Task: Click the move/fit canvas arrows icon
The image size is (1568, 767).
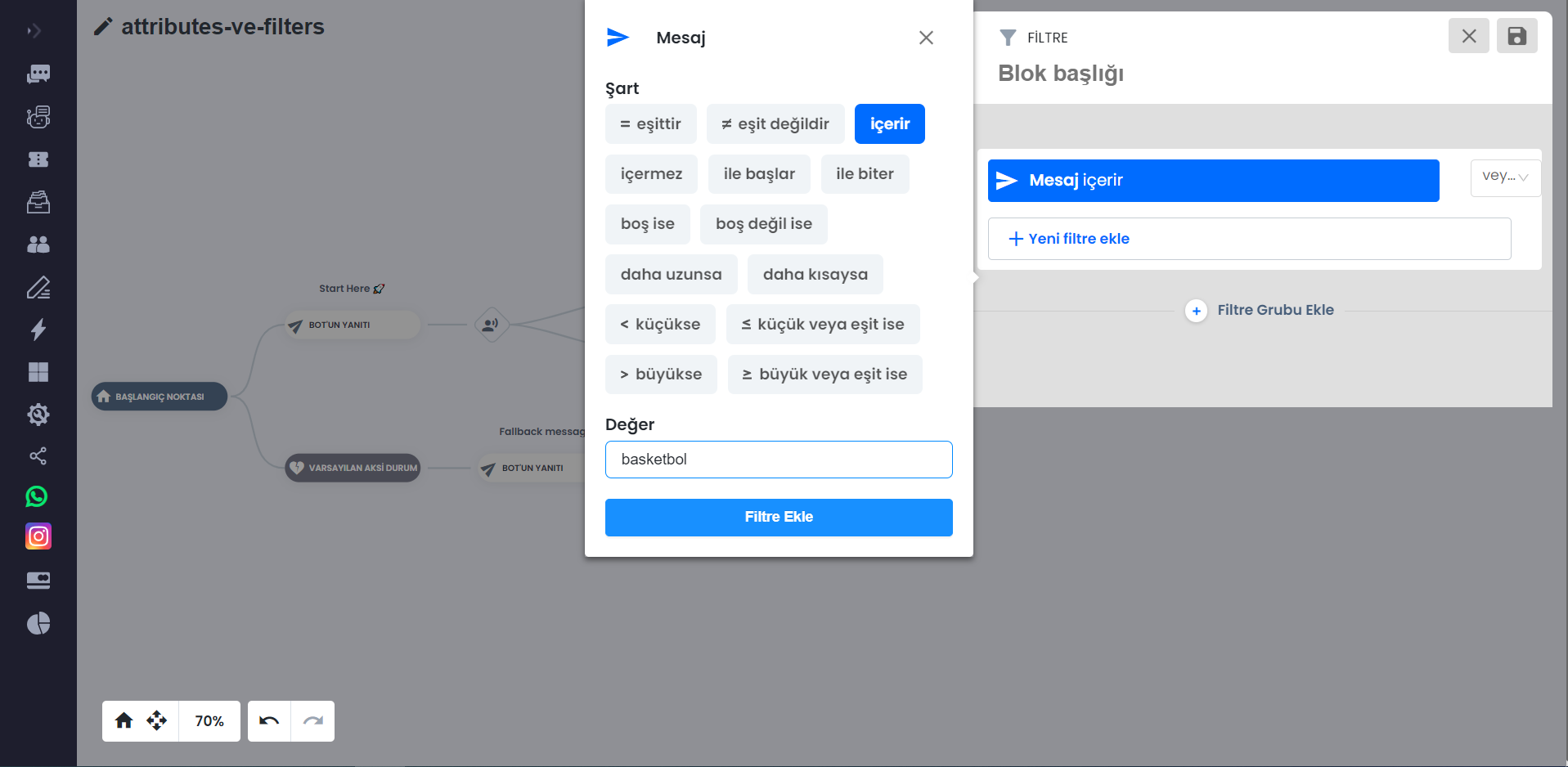Action: point(156,720)
